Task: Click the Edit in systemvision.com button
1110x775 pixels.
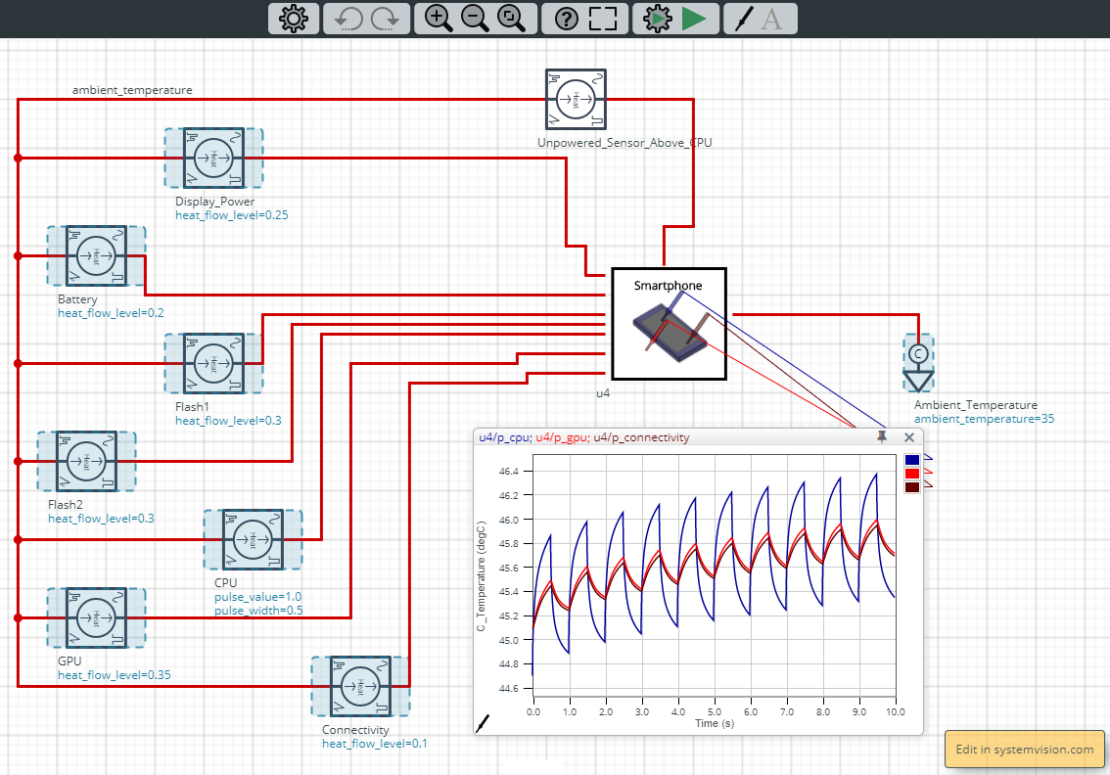Action: pos(1023,748)
